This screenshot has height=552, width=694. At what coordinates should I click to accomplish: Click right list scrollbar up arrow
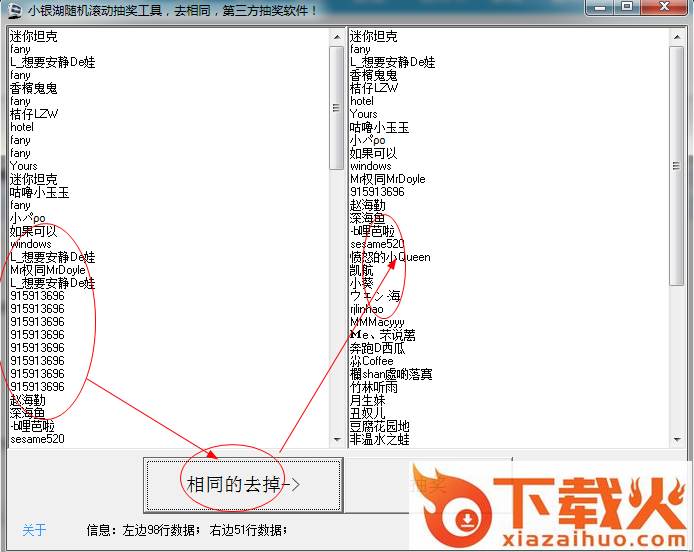pyautogui.click(x=677, y=36)
